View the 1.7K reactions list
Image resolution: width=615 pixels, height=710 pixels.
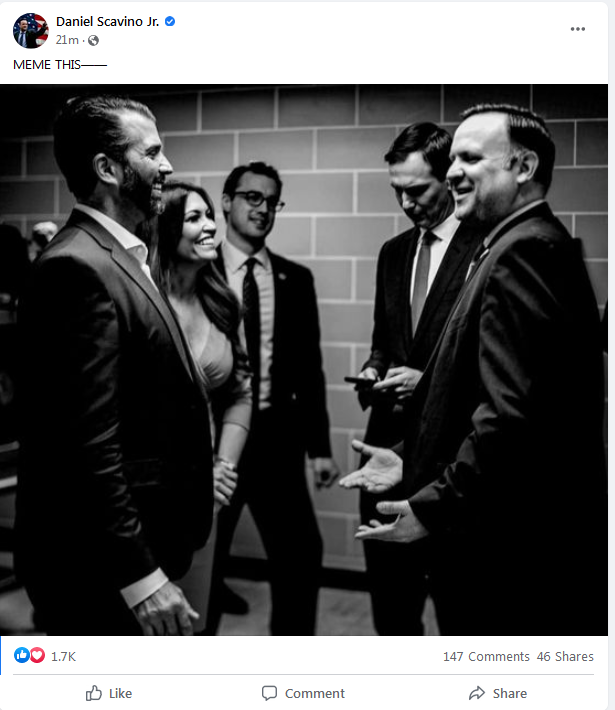click(63, 657)
